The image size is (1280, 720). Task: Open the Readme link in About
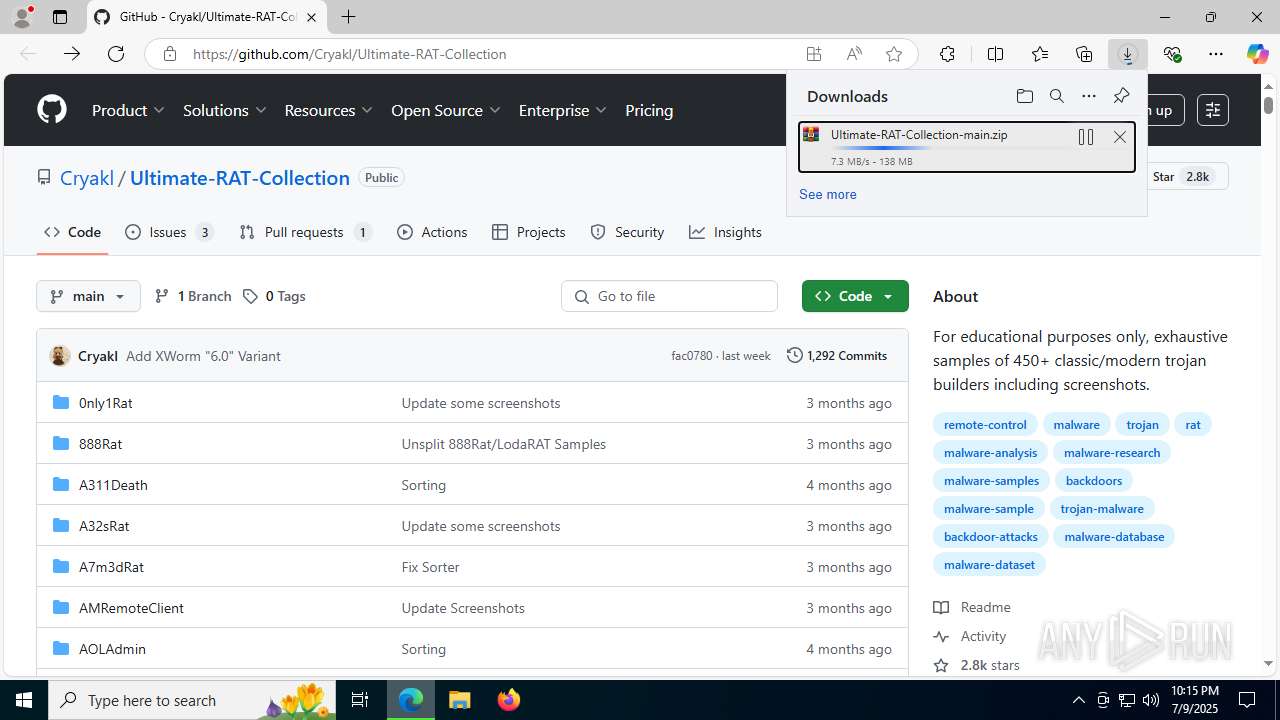coord(972,607)
